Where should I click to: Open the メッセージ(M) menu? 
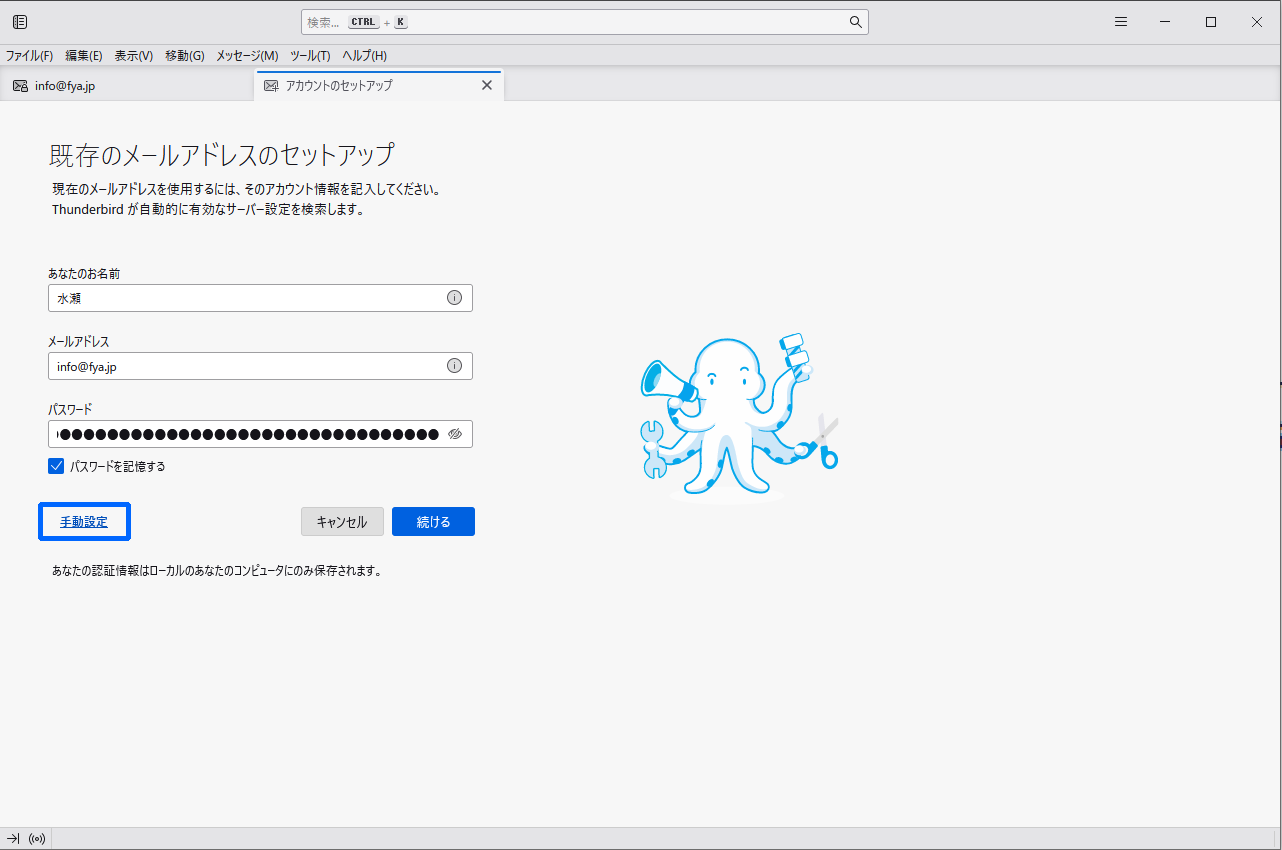coord(247,56)
